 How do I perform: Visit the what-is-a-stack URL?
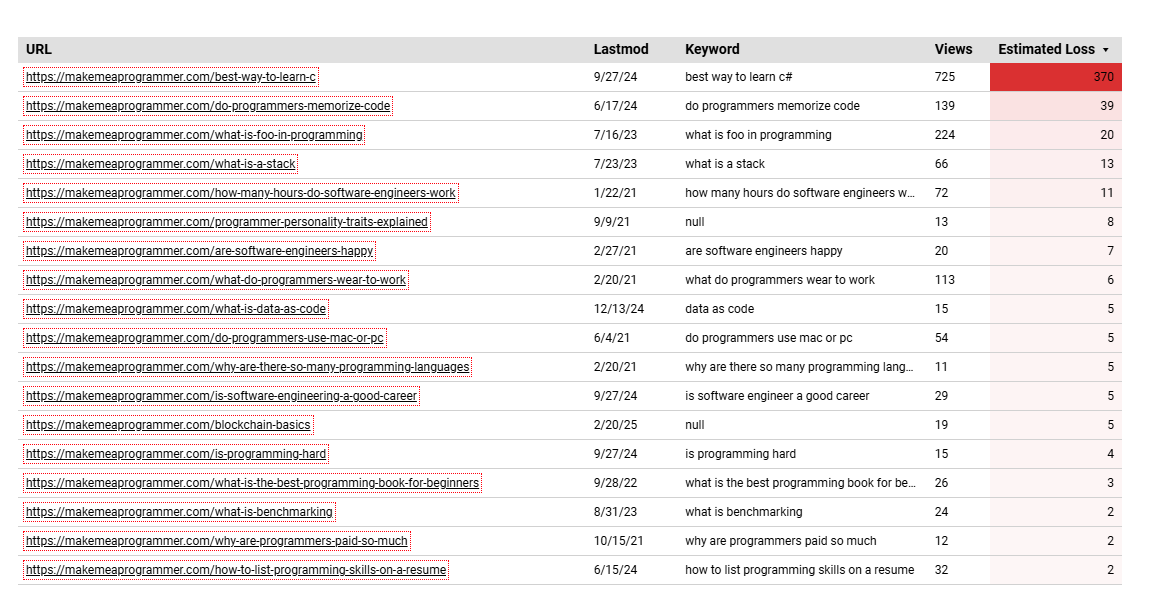[161, 164]
